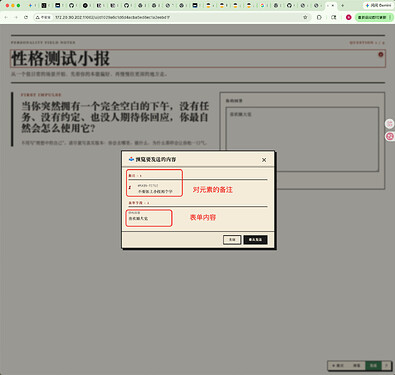
Task: Click the browser address bar URL
Action: tap(112, 17)
